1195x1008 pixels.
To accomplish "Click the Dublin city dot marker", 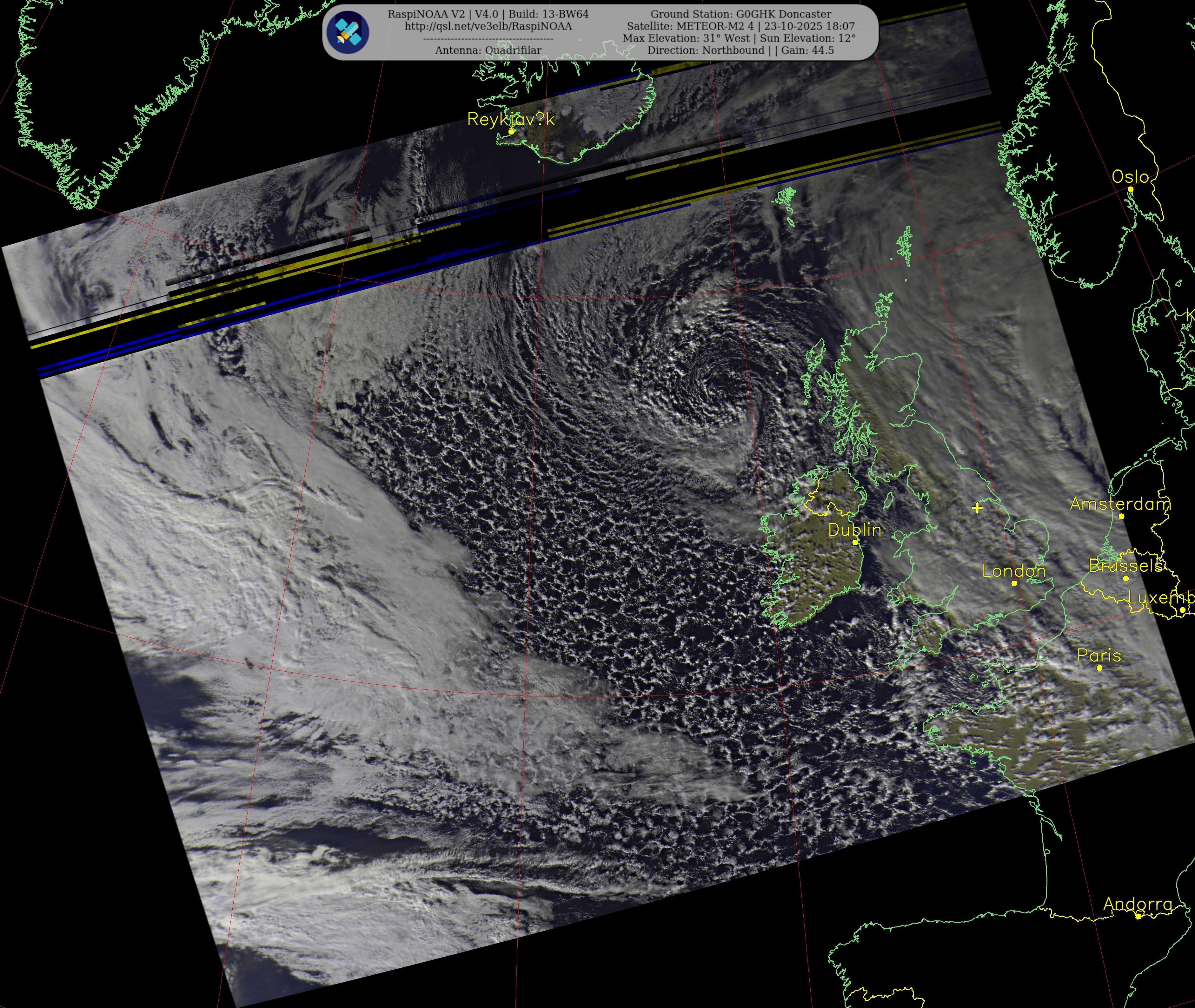I will [x=855, y=542].
